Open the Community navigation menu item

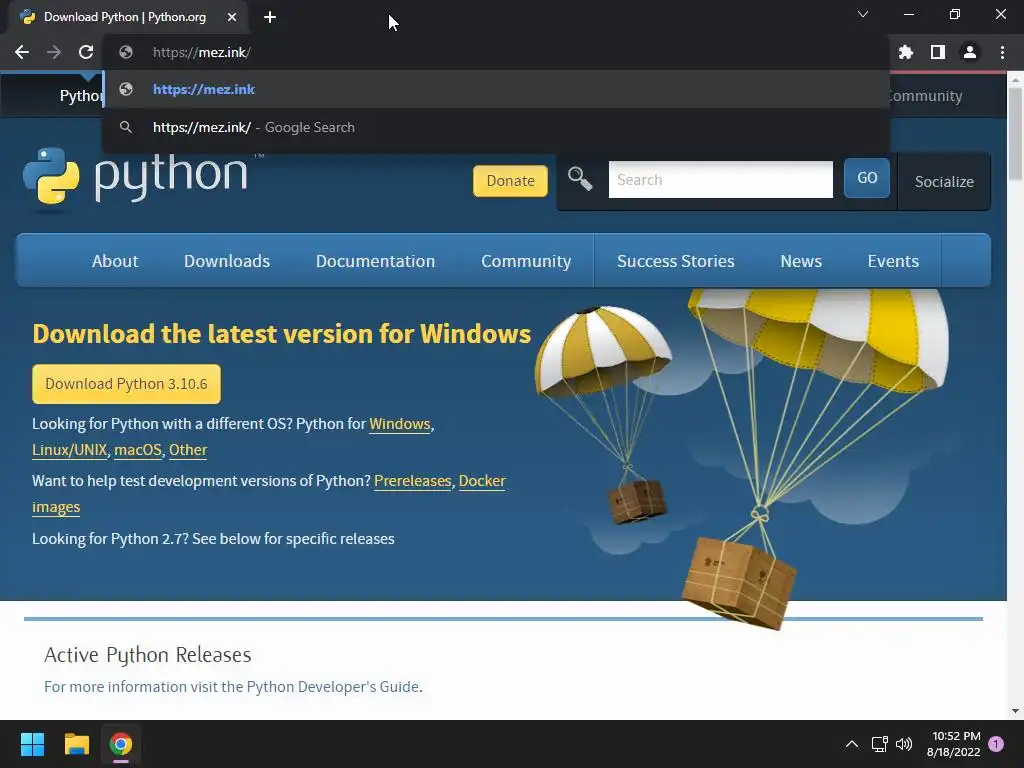click(x=526, y=261)
